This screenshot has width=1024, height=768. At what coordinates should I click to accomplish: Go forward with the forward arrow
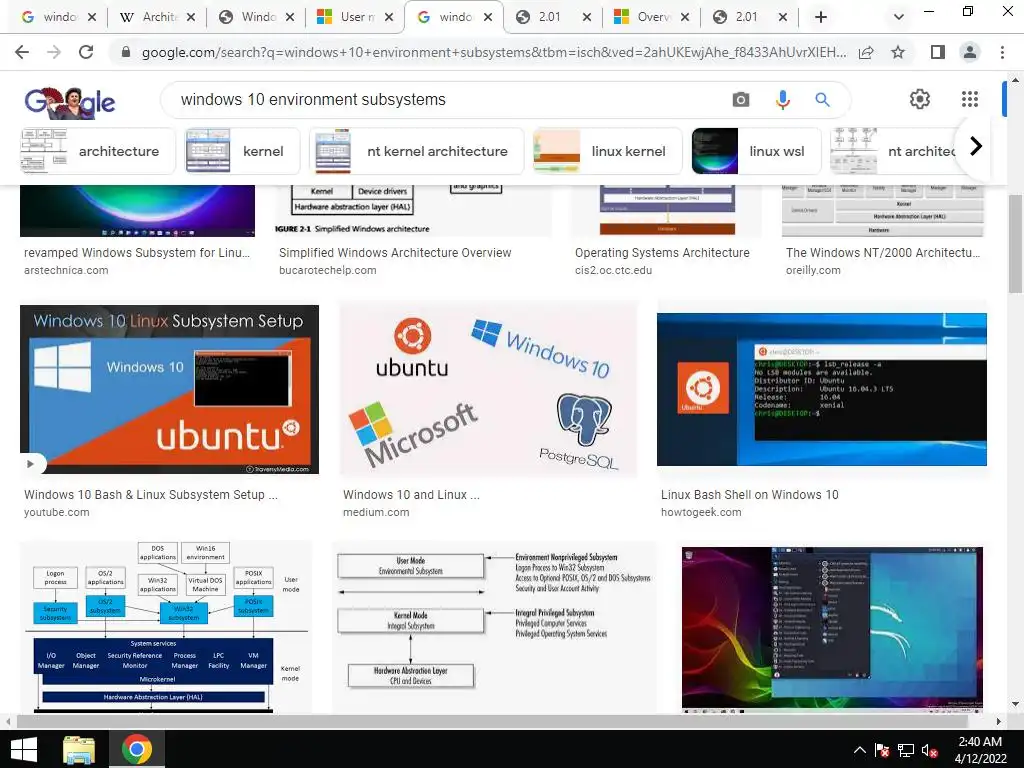pyautogui.click(x=54, y=52)
